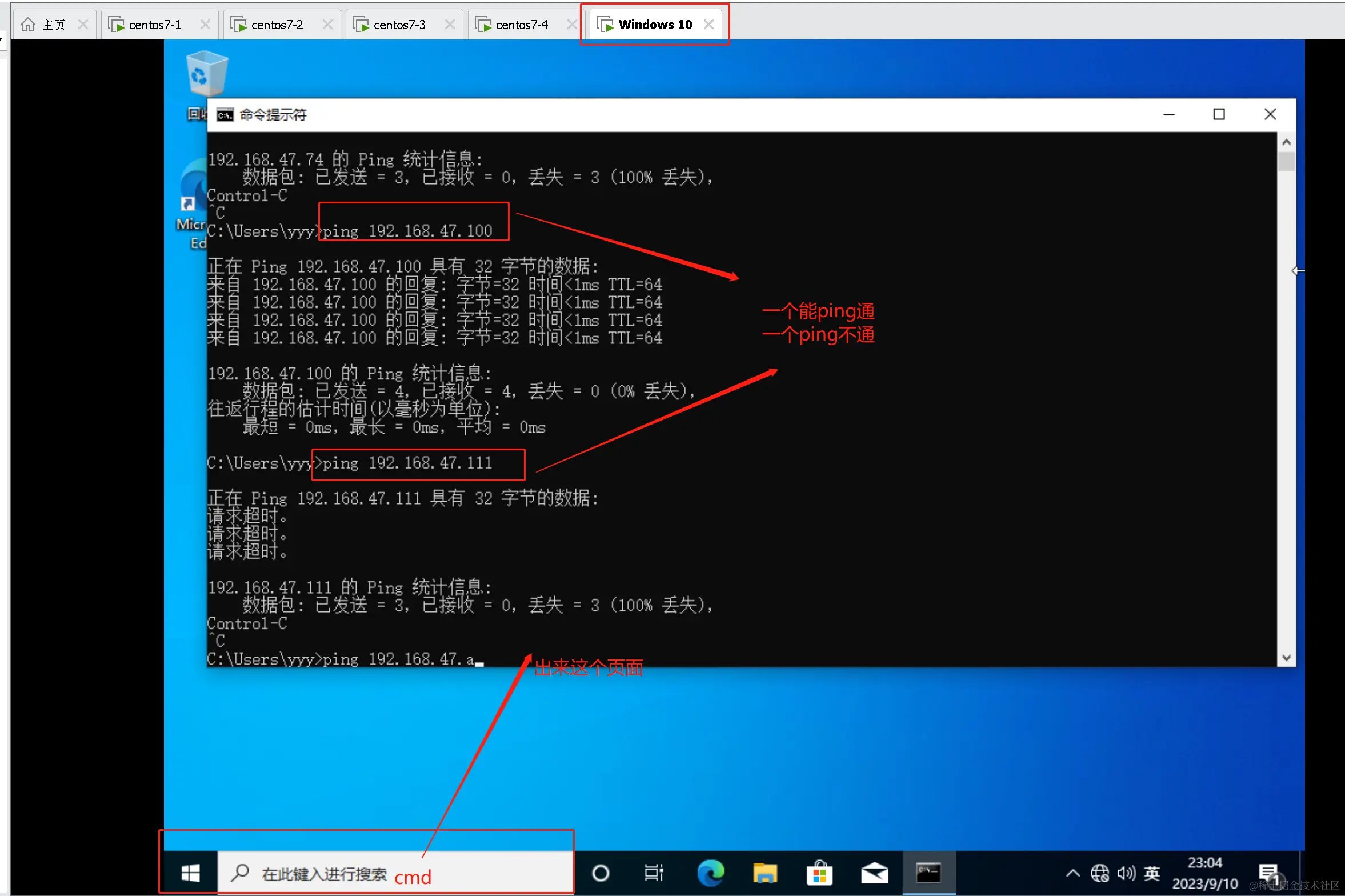The image size is (1345, 896).
Task: Click the scrollbar up arrow in Command Prompt
Action: pos(1286,142)
